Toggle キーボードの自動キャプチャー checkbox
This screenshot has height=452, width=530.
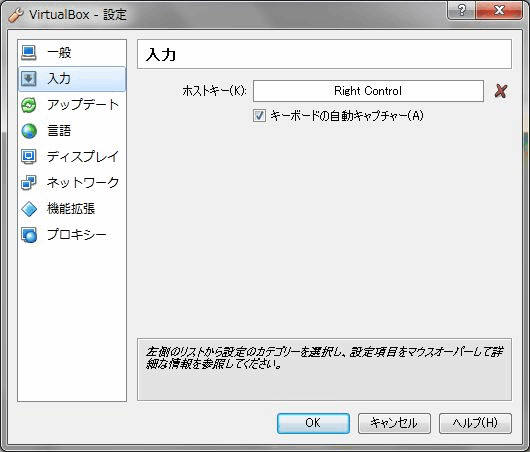pos(259,116)
